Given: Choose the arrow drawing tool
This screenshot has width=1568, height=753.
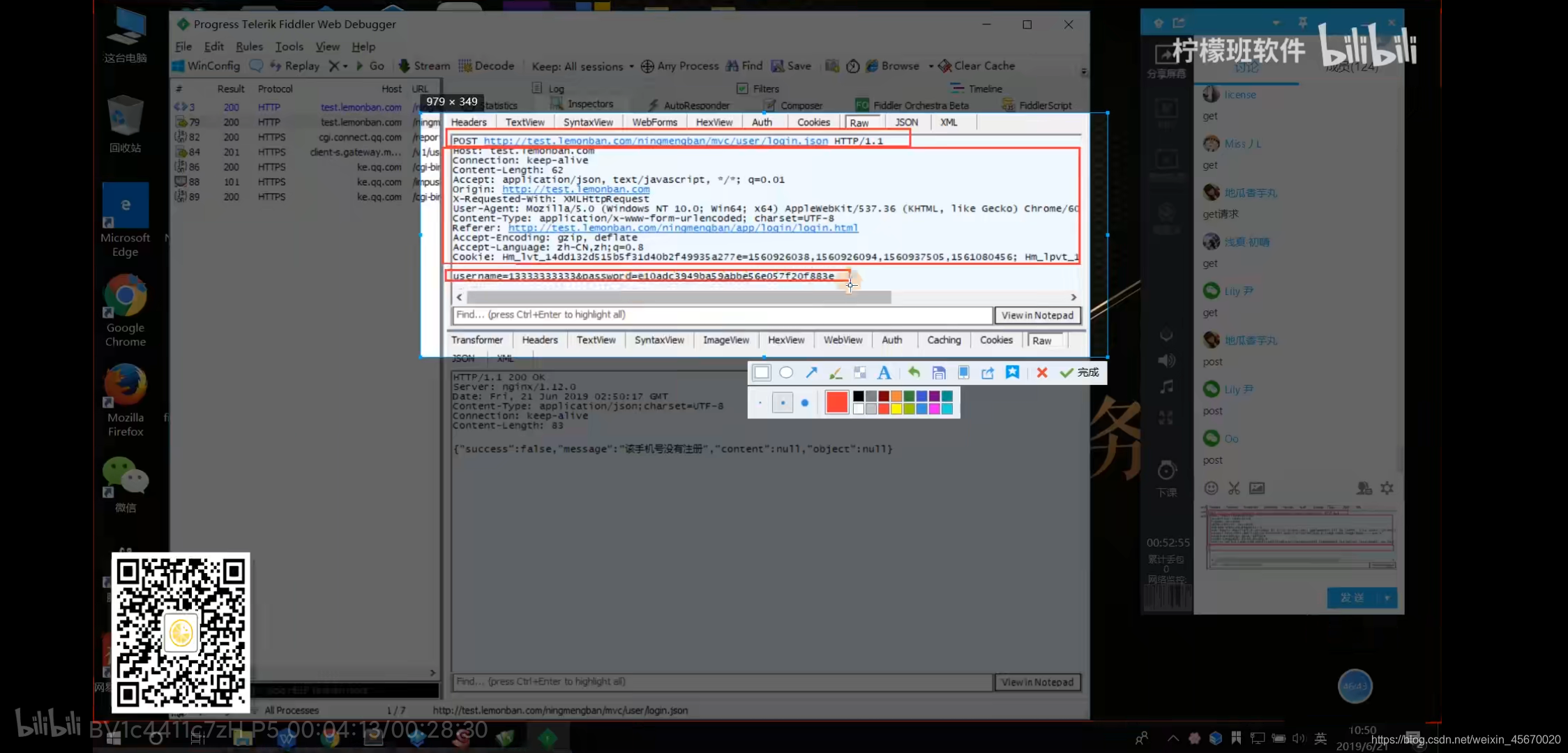Looking at the screenshot, I should click(811, 373).
